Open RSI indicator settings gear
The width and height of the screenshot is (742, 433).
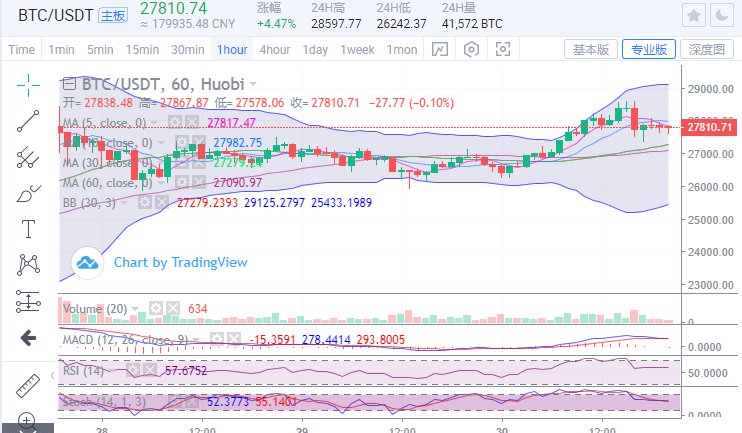point(133,370)
